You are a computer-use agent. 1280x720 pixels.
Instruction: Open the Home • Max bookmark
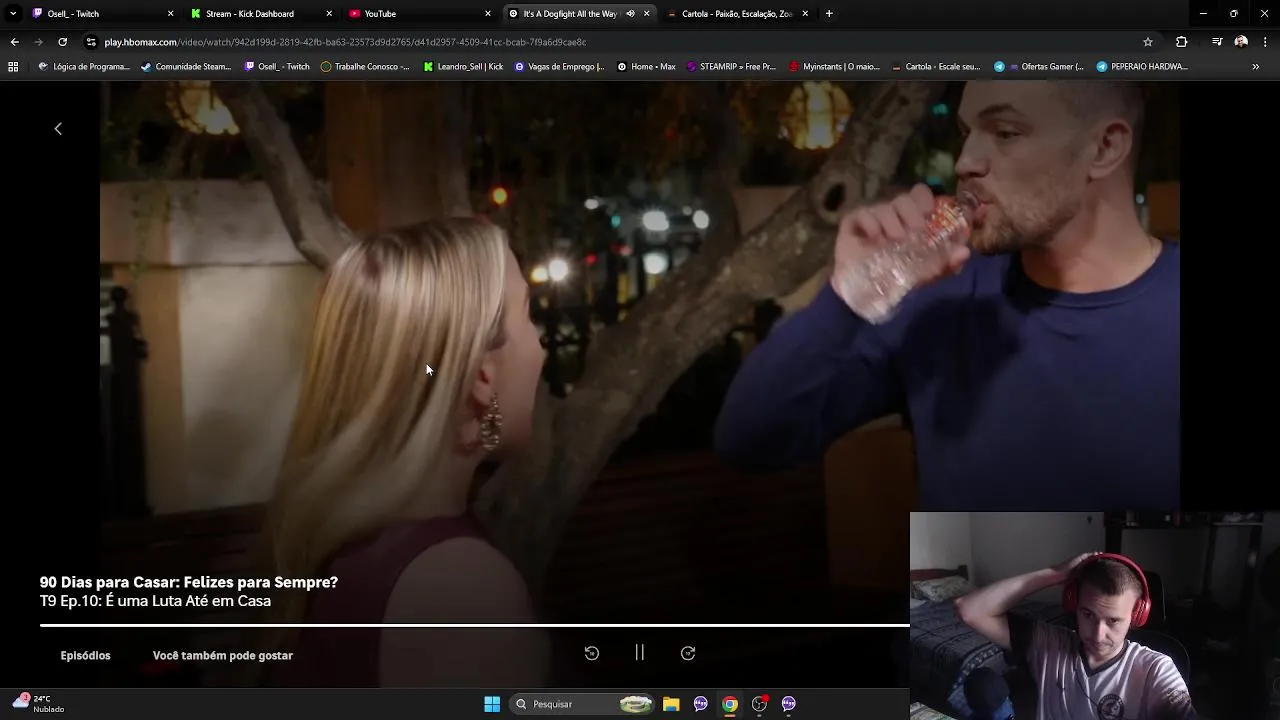tap(646, 67)
